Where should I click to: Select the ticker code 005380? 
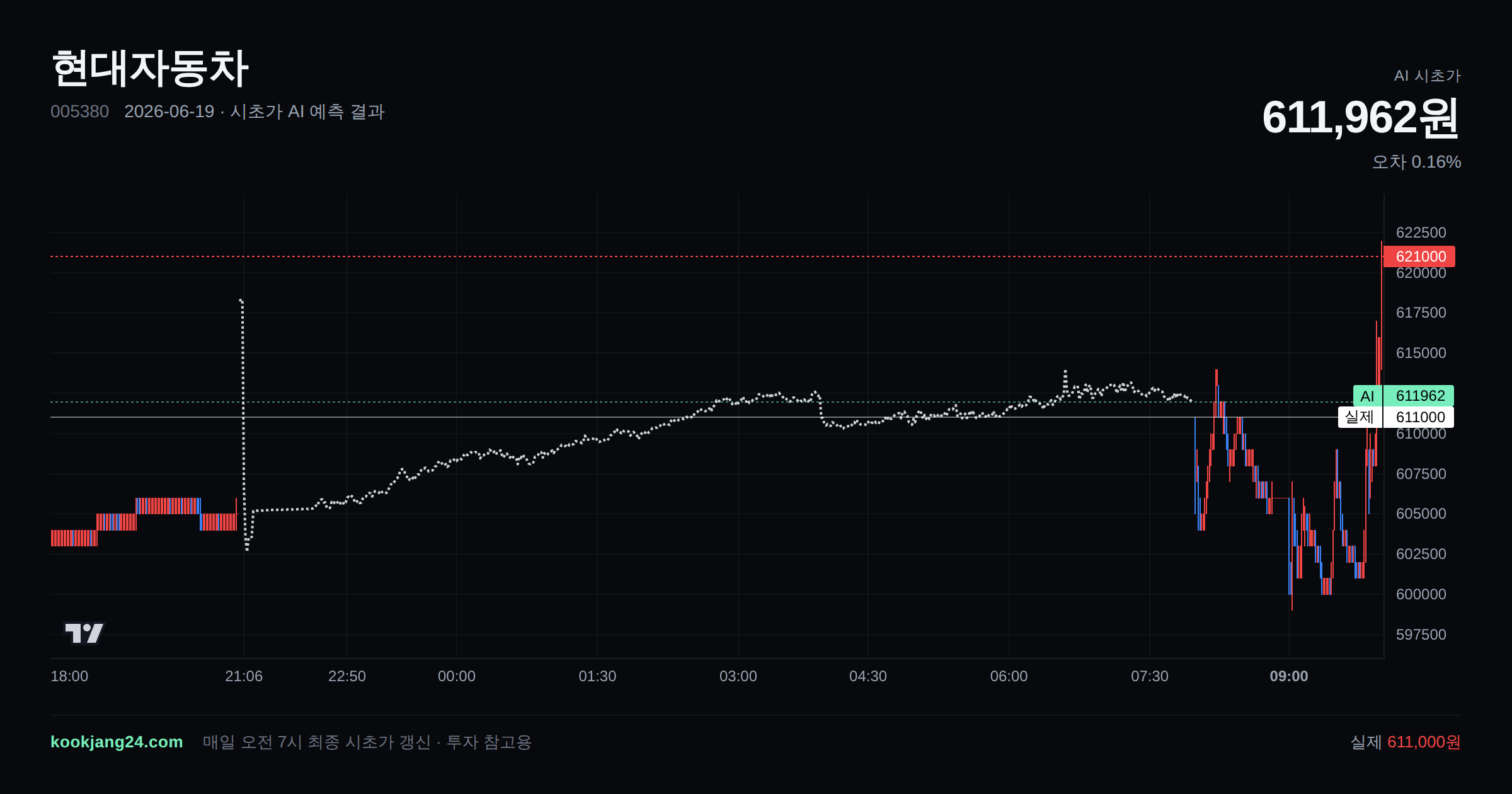[79, 112]
